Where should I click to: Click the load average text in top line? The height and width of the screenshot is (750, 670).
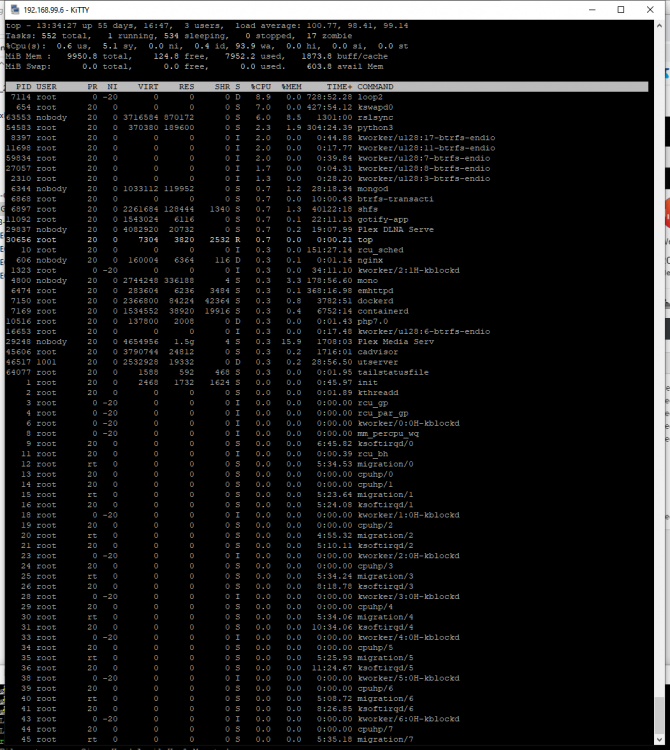point(321,26)
